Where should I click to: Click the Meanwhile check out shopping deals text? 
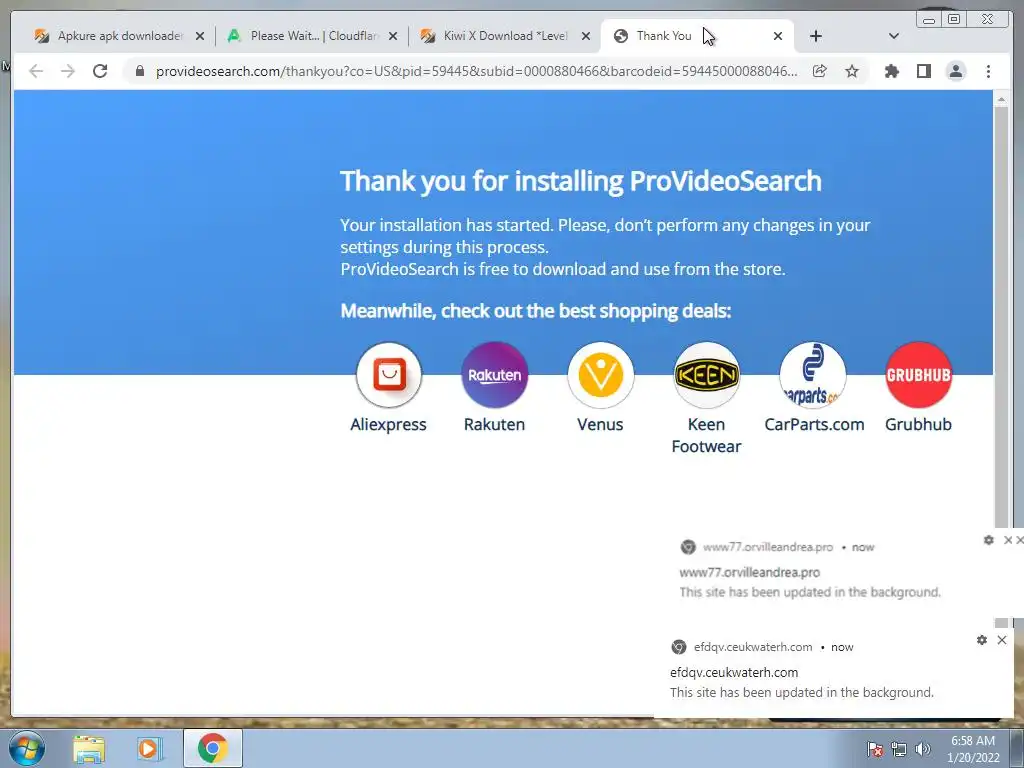point(536,311)
